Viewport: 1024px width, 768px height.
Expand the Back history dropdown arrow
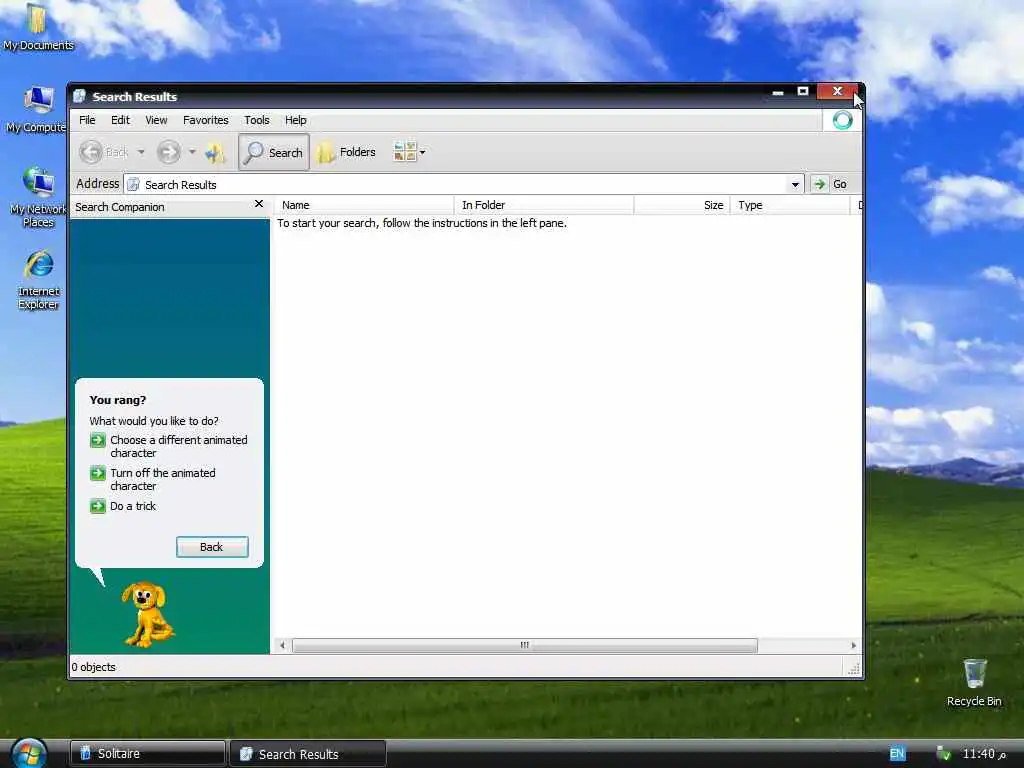point(141,152)
